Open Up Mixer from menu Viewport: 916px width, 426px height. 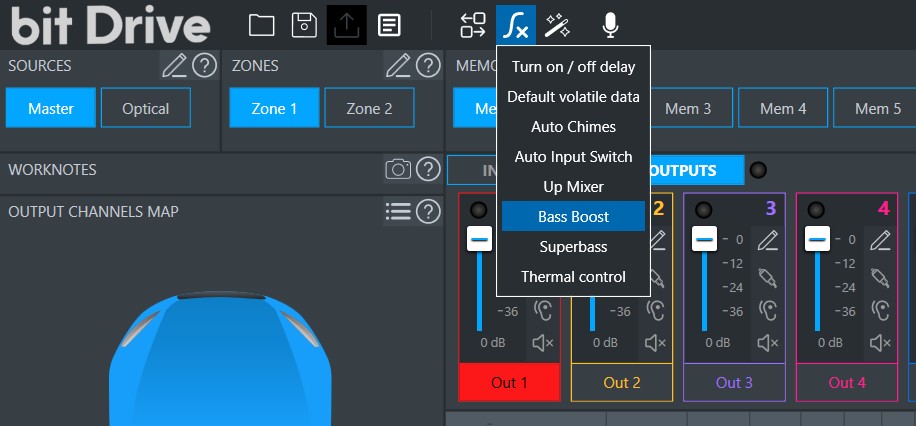(x=573, y=187)
